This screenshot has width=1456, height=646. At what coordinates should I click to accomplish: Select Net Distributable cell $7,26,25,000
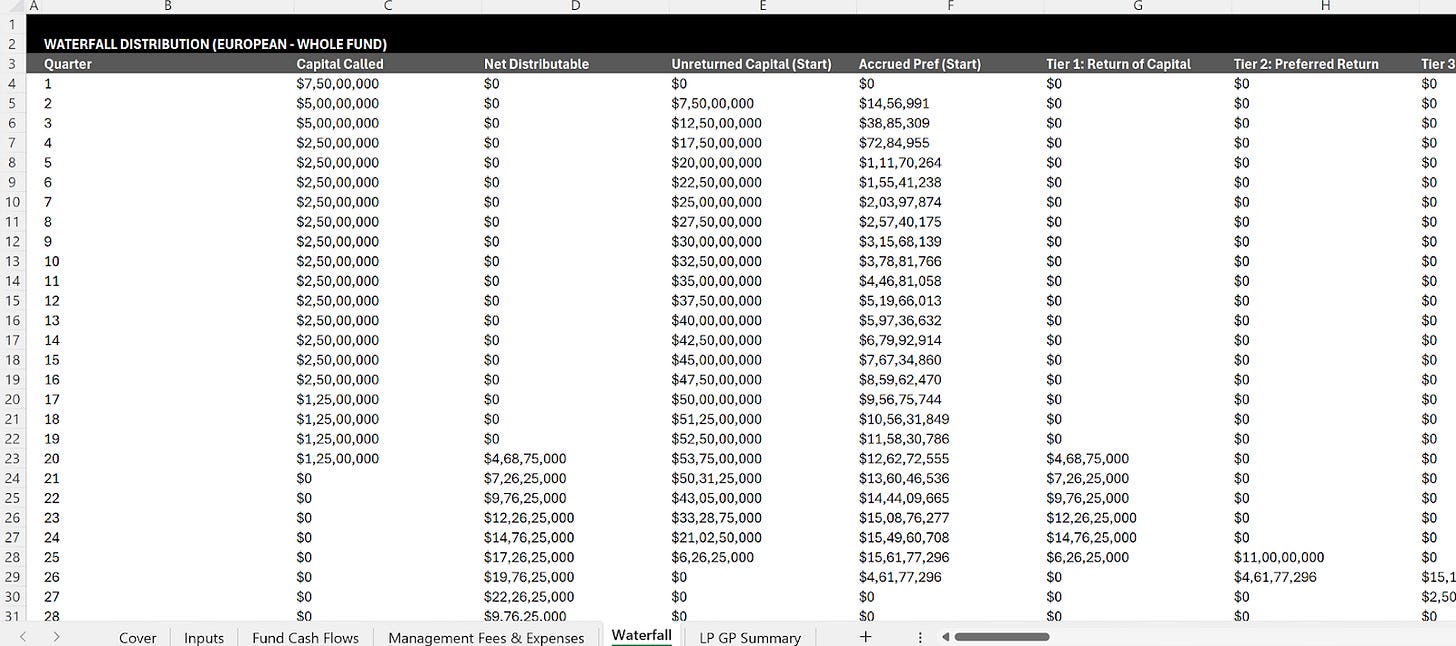(525, 478)
